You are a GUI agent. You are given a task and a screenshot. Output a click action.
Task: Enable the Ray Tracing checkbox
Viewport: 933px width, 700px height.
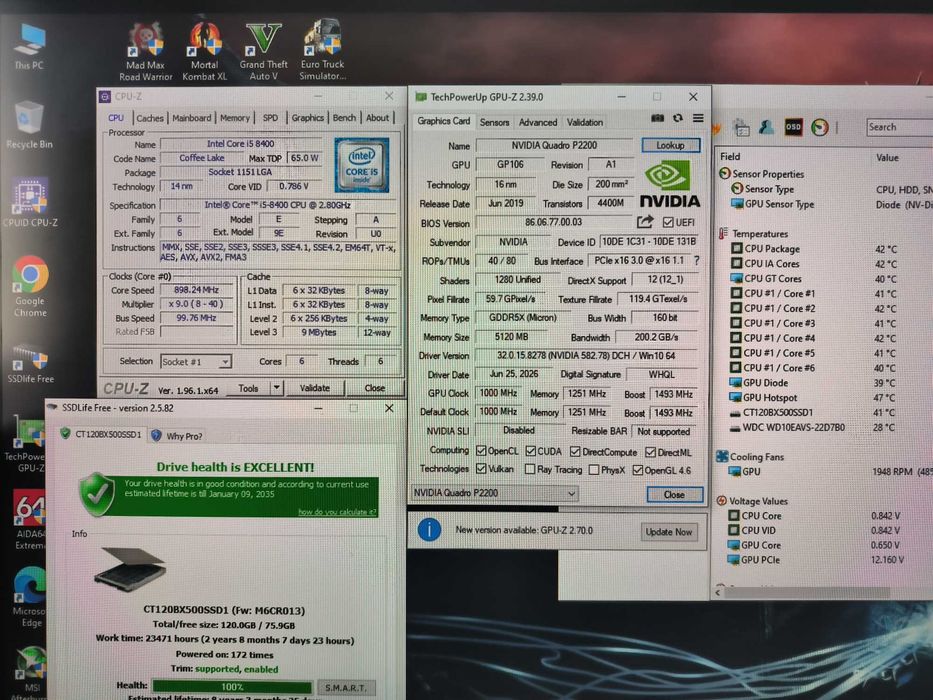point(530,469)
